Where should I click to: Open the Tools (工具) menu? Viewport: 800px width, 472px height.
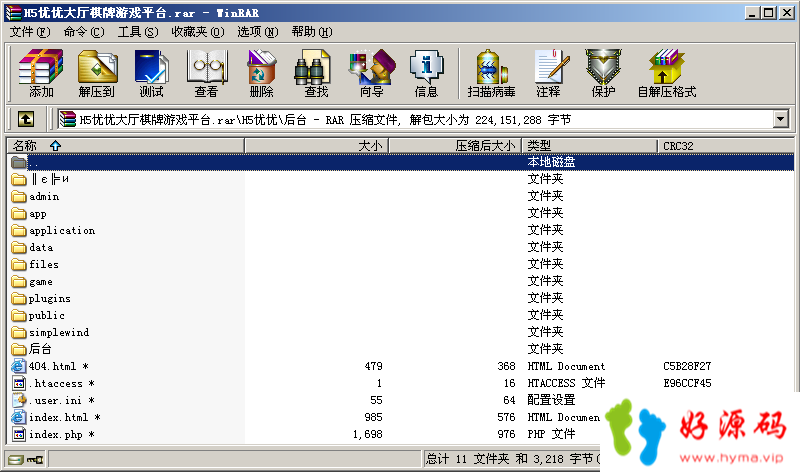pos(138,32)
